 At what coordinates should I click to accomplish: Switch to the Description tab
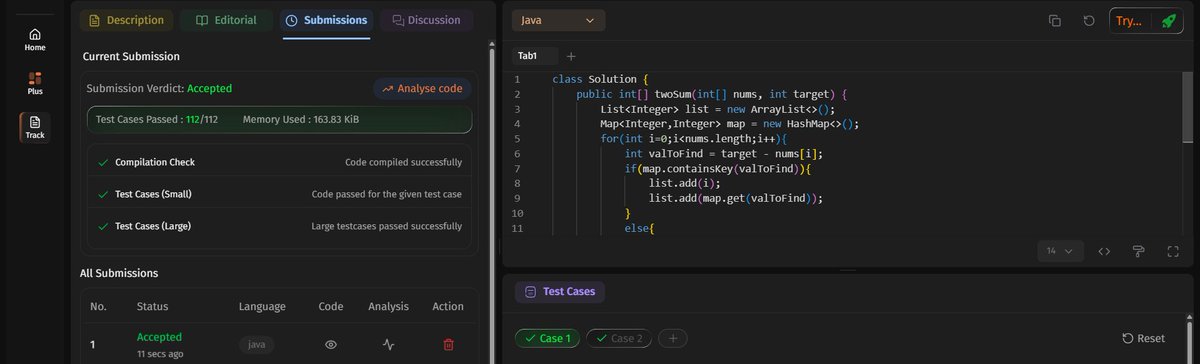point(126,20)
